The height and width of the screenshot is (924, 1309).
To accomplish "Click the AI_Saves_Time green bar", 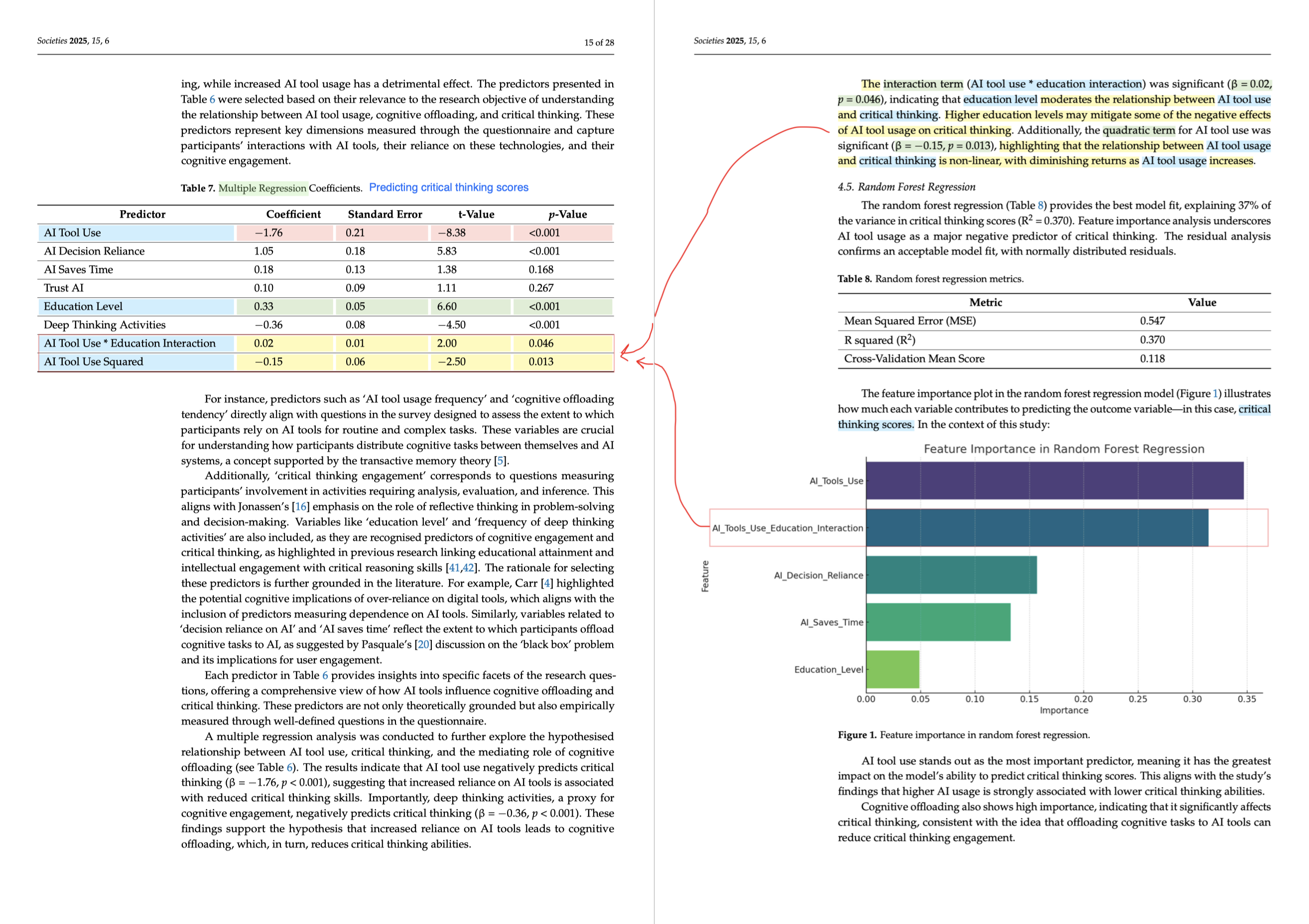I will (x=938, y=623).
